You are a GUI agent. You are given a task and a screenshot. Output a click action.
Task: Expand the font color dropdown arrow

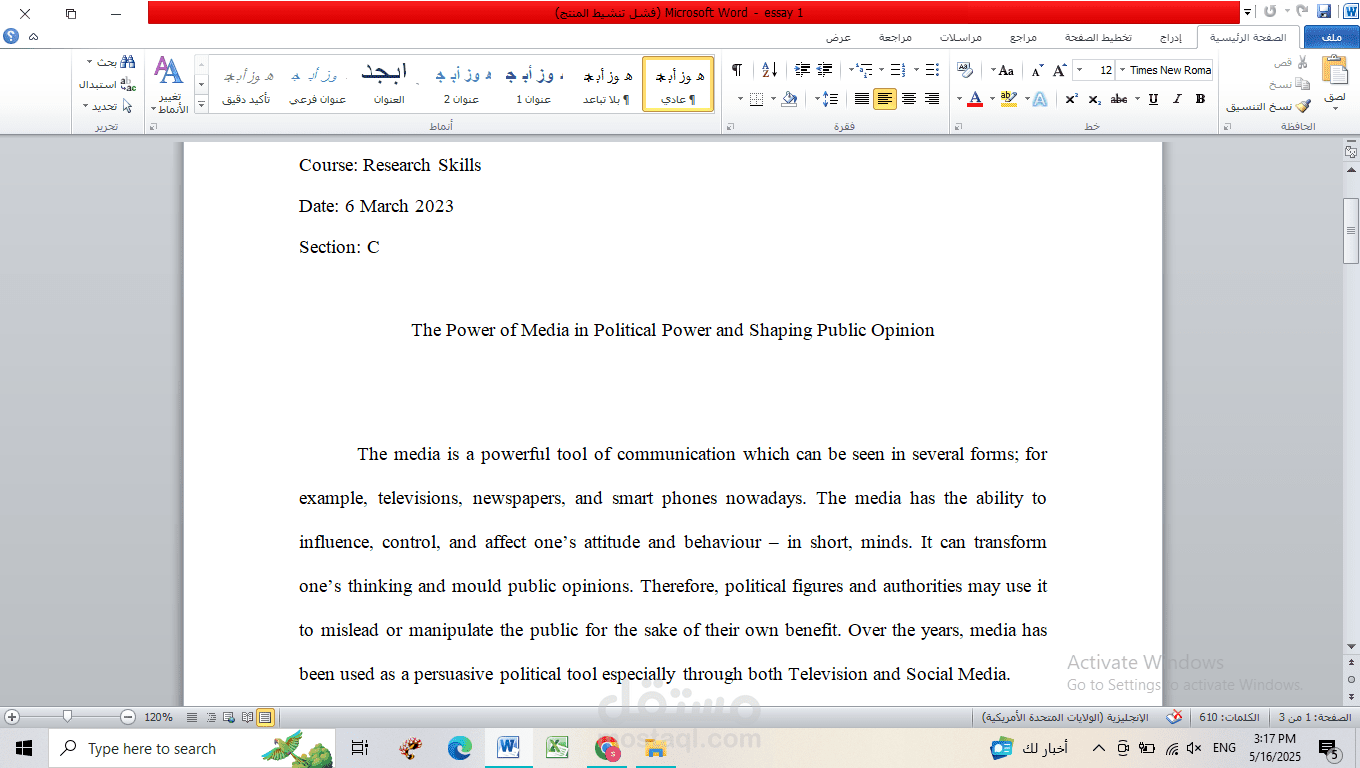959,99
